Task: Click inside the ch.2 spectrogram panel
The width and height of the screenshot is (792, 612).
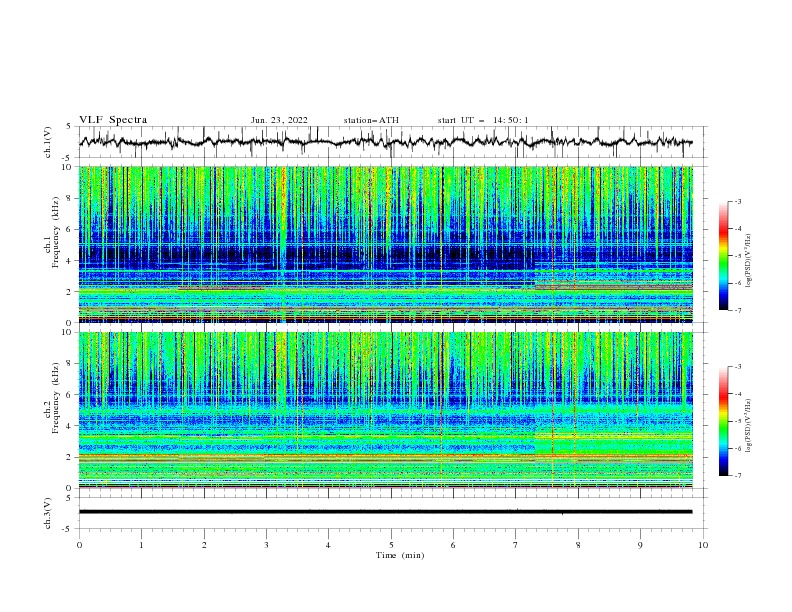Action: [x=385, y=410]
